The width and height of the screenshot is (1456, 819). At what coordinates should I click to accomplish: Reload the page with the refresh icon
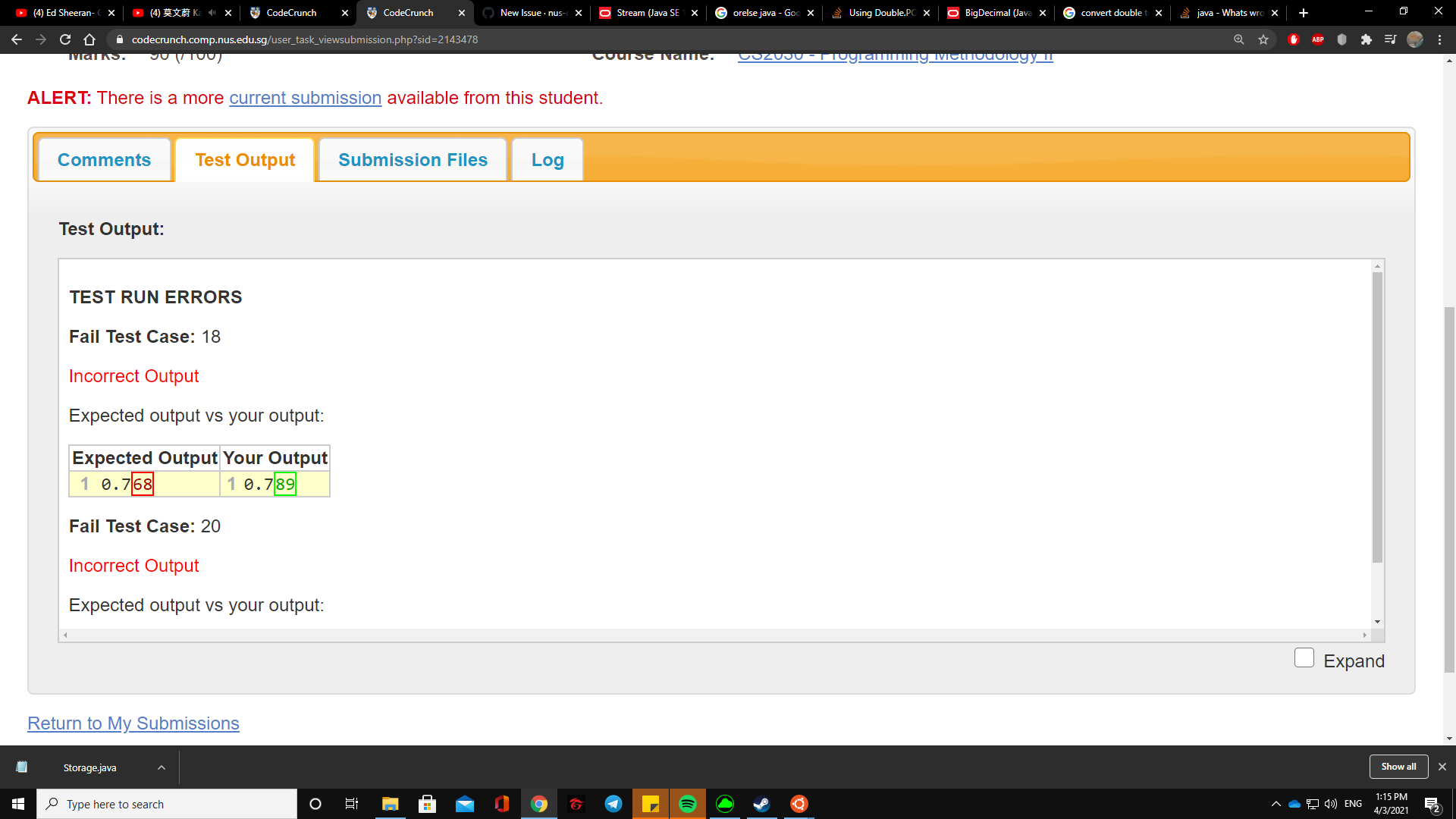click(65, 39)
